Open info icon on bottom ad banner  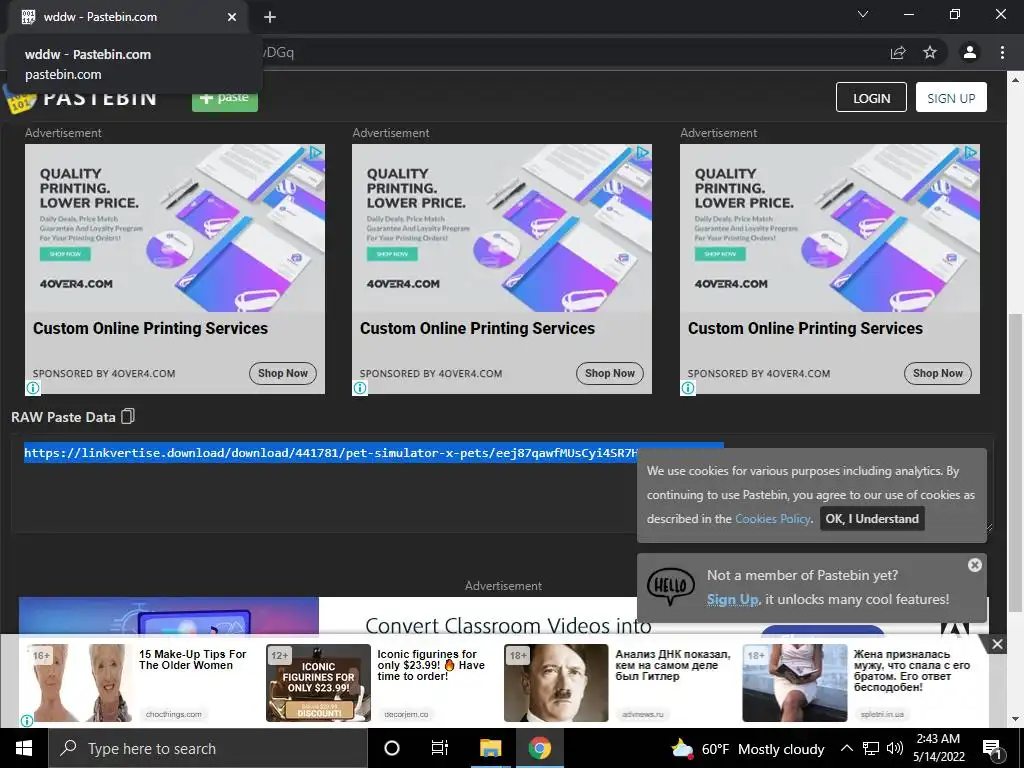[x=27, y=720]
